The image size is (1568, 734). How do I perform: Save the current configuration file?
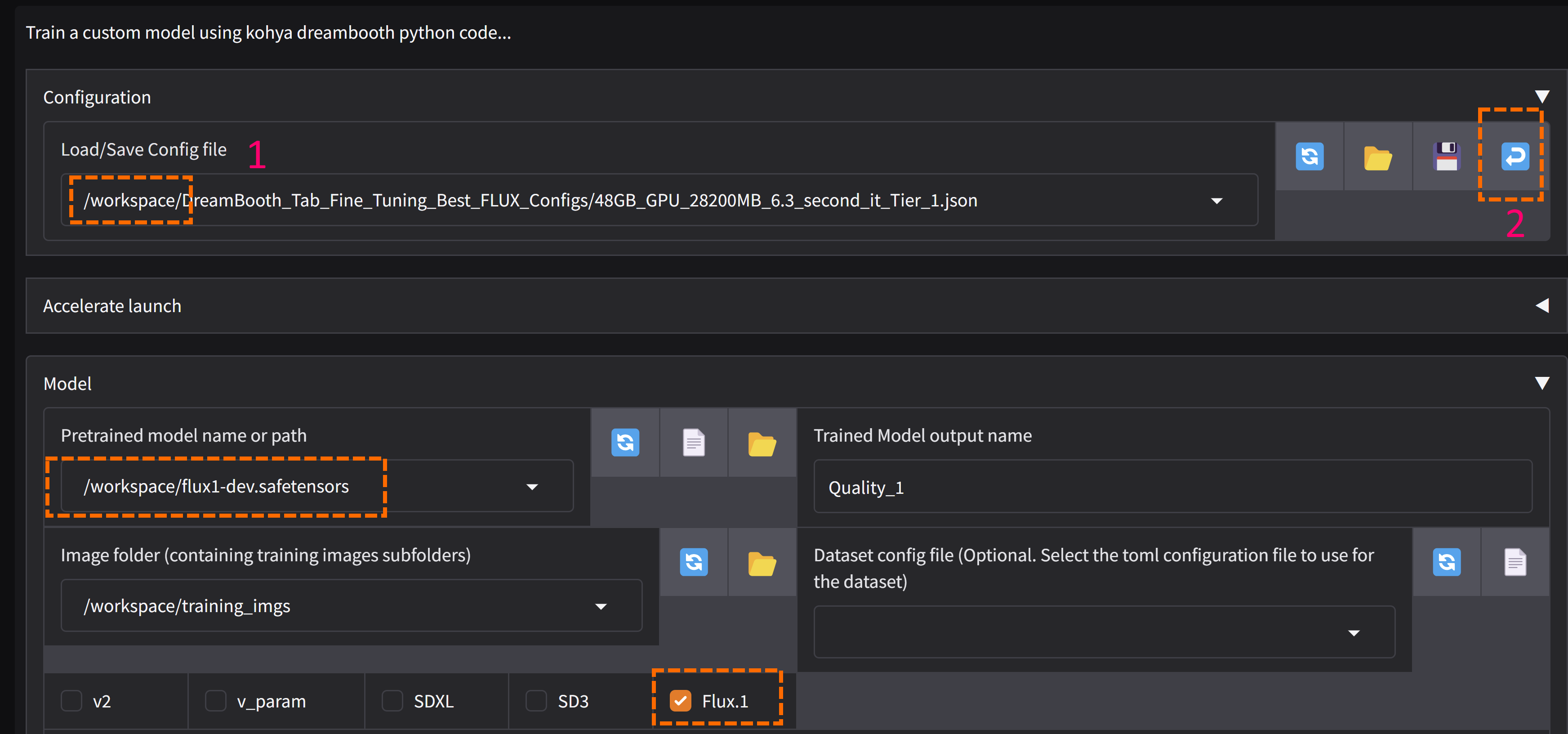pyautogui.click(x=1447, y=157)
